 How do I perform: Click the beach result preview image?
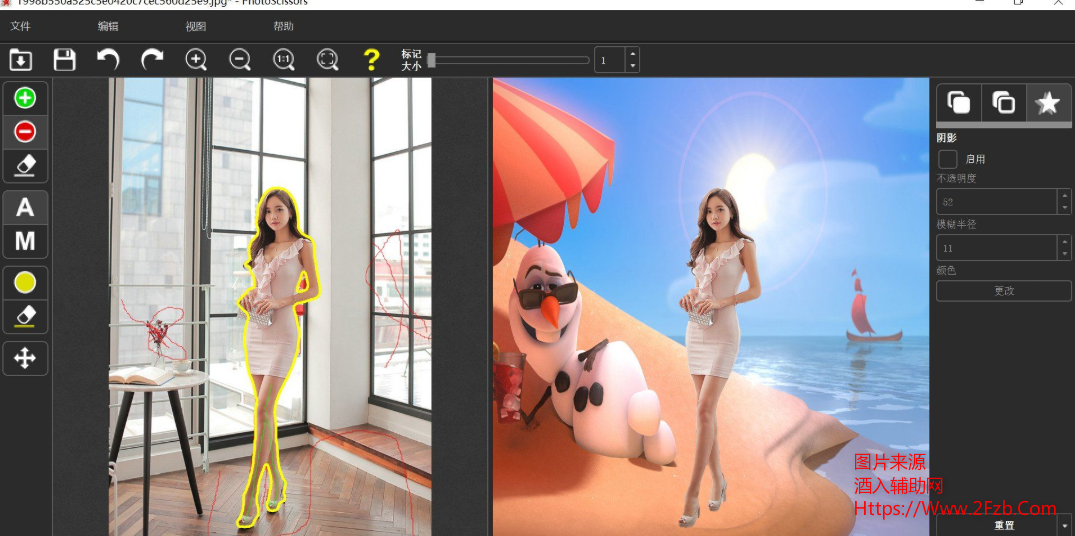[711, 306]
